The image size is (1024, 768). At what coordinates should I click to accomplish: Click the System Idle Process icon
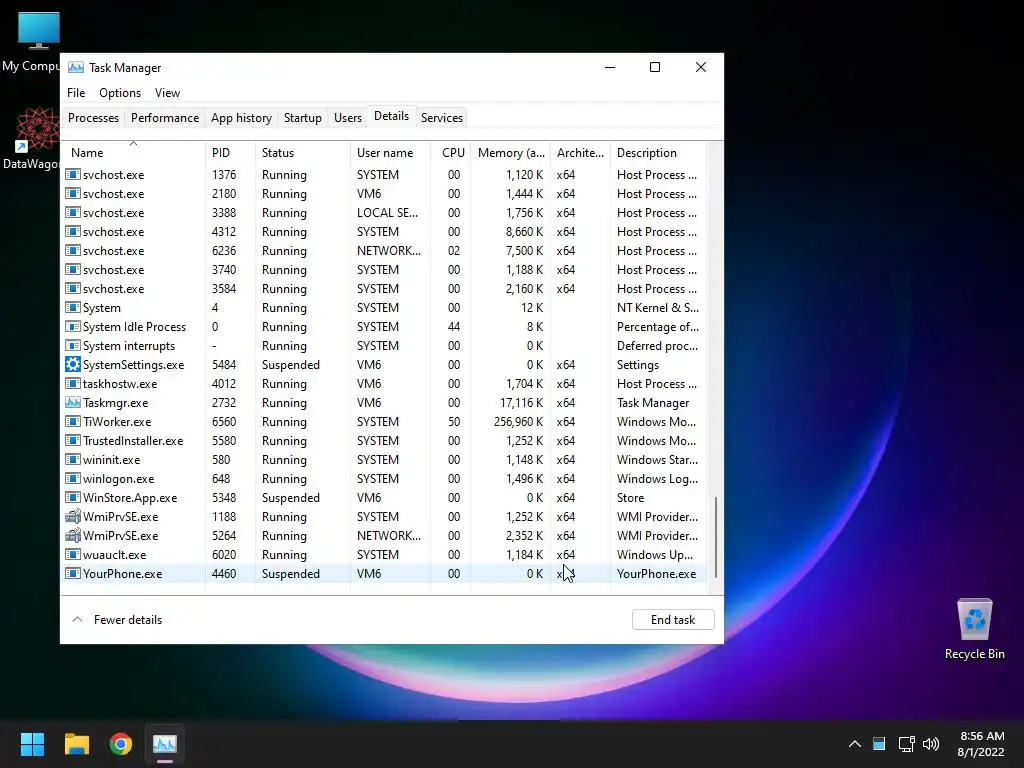click(72, 327)
